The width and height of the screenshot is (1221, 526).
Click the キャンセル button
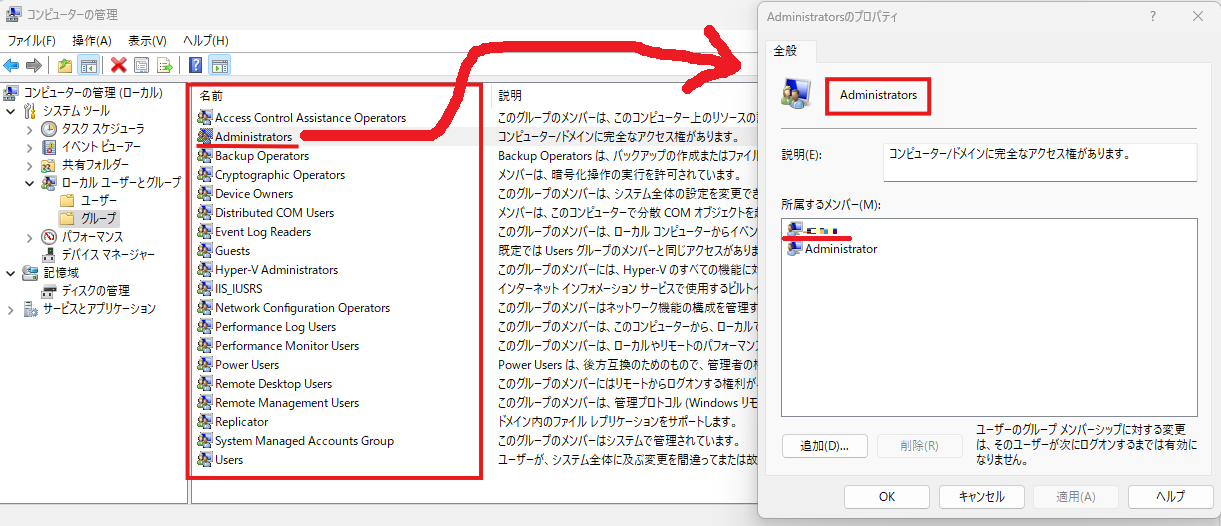[x=981, y=496]
